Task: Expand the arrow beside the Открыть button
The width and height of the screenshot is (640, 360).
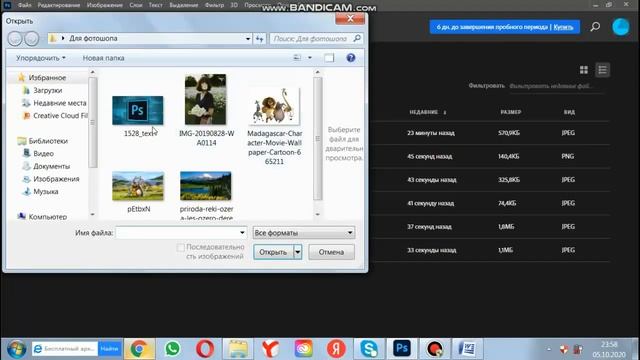Action: [298, 252]
